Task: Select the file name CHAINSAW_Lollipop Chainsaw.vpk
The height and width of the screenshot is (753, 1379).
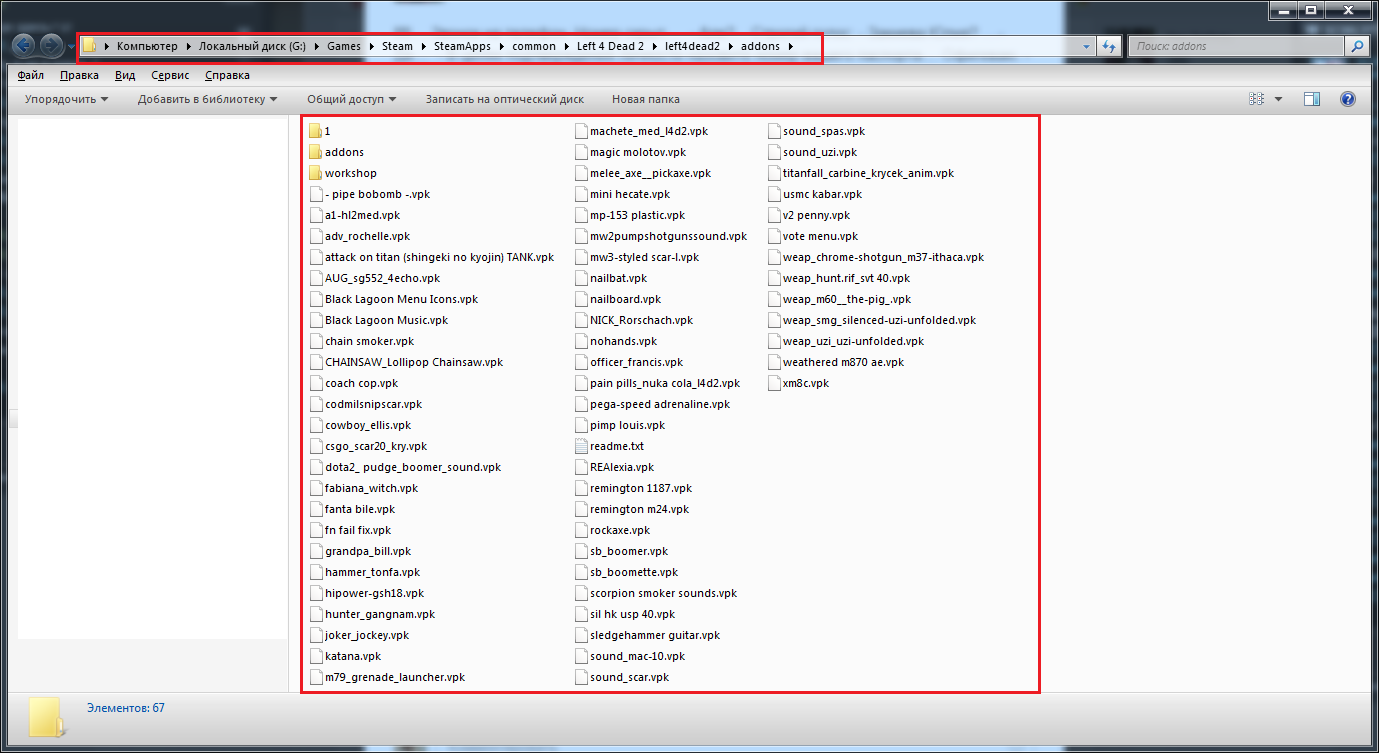Action: click(x=414, y=362)
